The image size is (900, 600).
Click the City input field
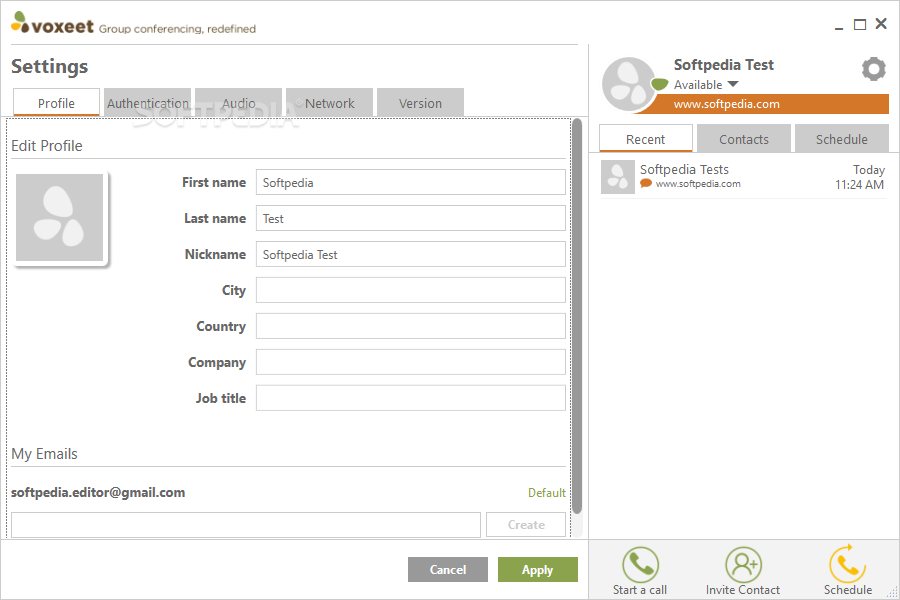click(410, 290)
